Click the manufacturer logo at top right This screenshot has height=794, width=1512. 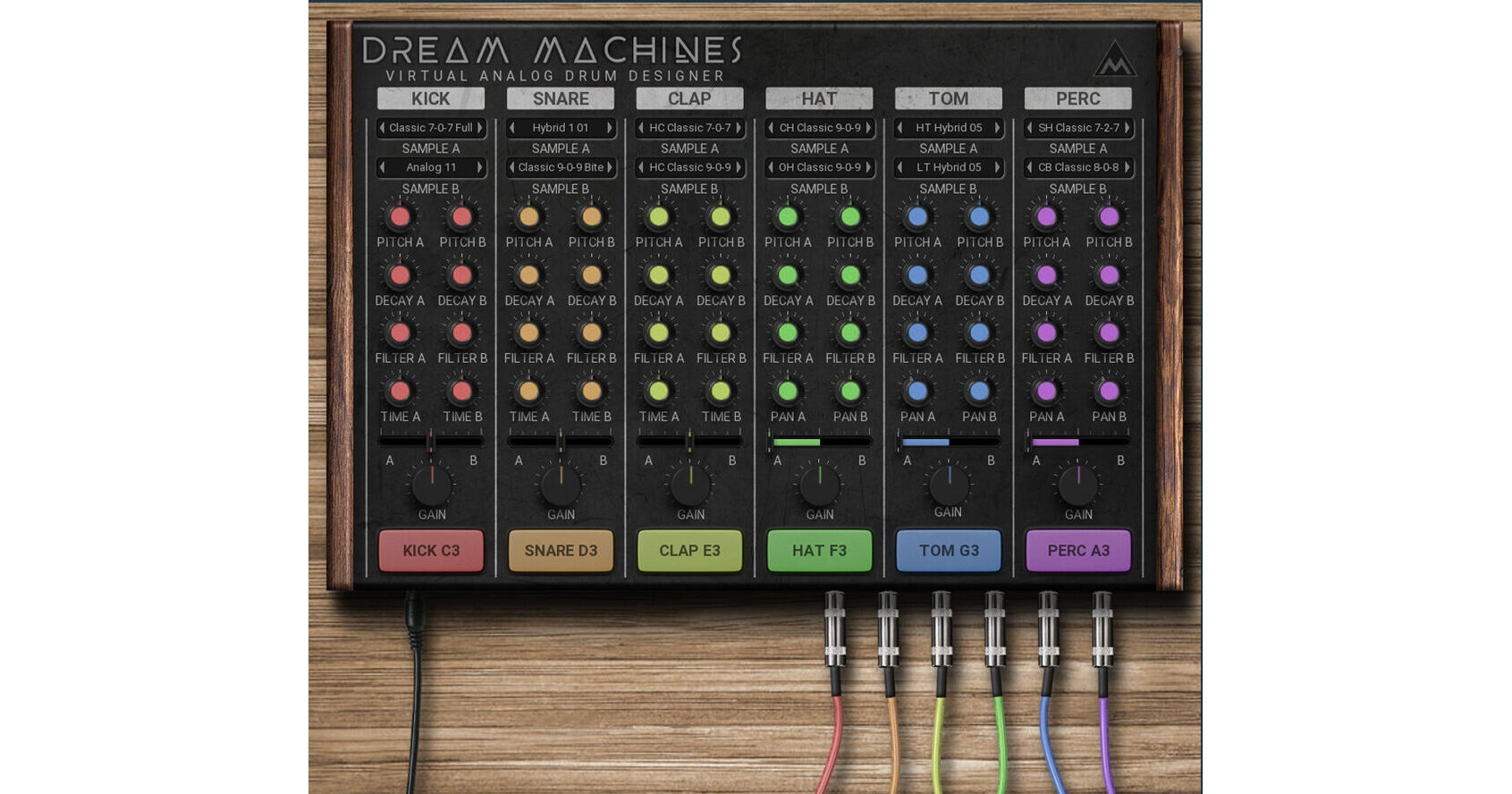1115,59
